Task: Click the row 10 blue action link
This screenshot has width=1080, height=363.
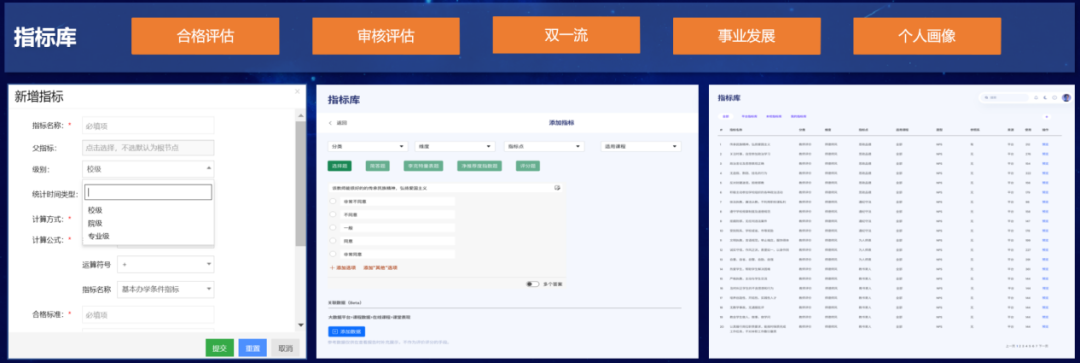Action: pos(1045,231)
